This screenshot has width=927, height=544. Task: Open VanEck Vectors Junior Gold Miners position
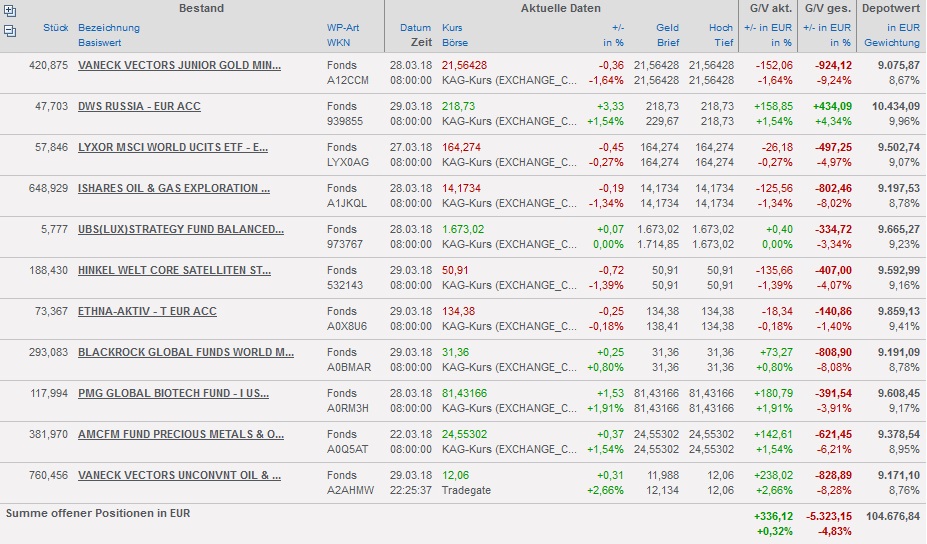click(179, 65)
